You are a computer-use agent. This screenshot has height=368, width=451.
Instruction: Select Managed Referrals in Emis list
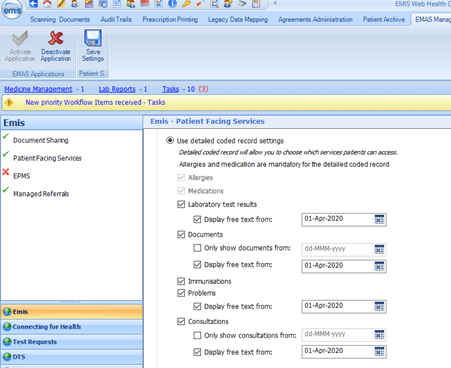pyautogui.click(x=41, y=194)
